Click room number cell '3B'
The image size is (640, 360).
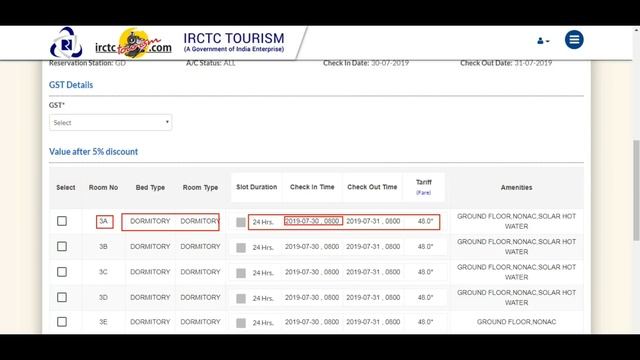click(x=103, y=247)
